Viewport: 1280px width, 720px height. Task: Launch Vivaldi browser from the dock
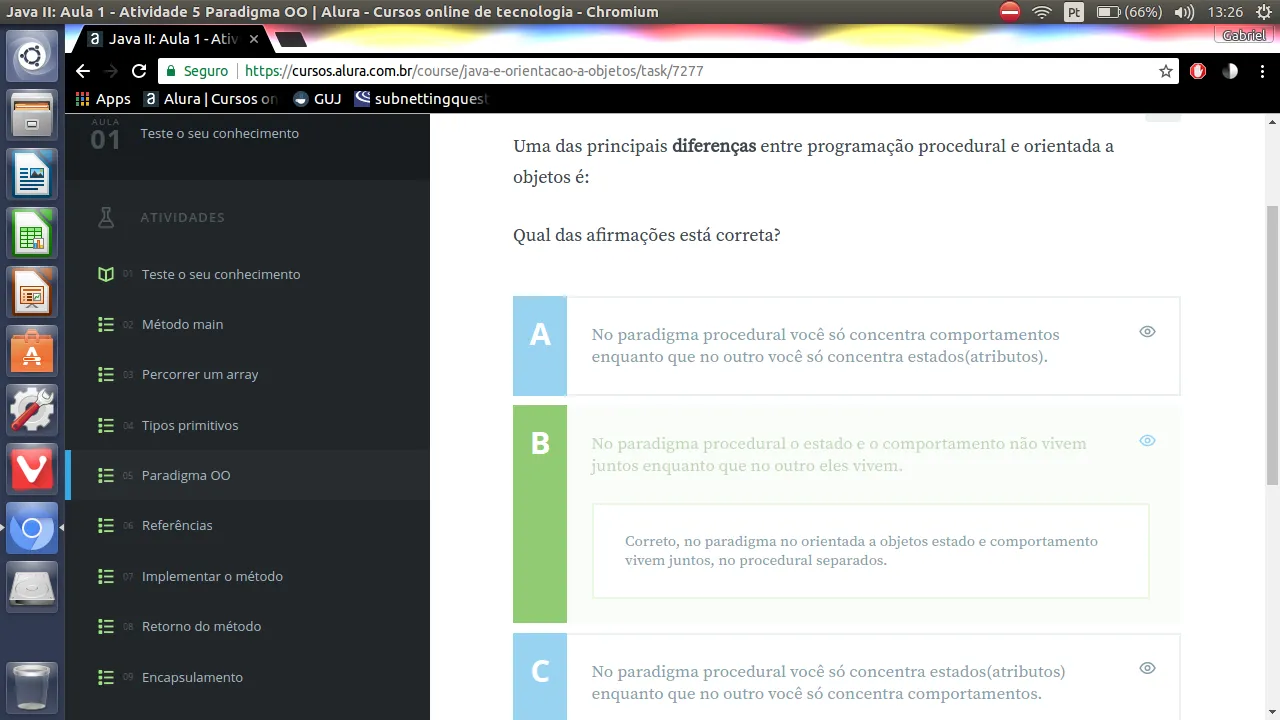coord(32,469)
